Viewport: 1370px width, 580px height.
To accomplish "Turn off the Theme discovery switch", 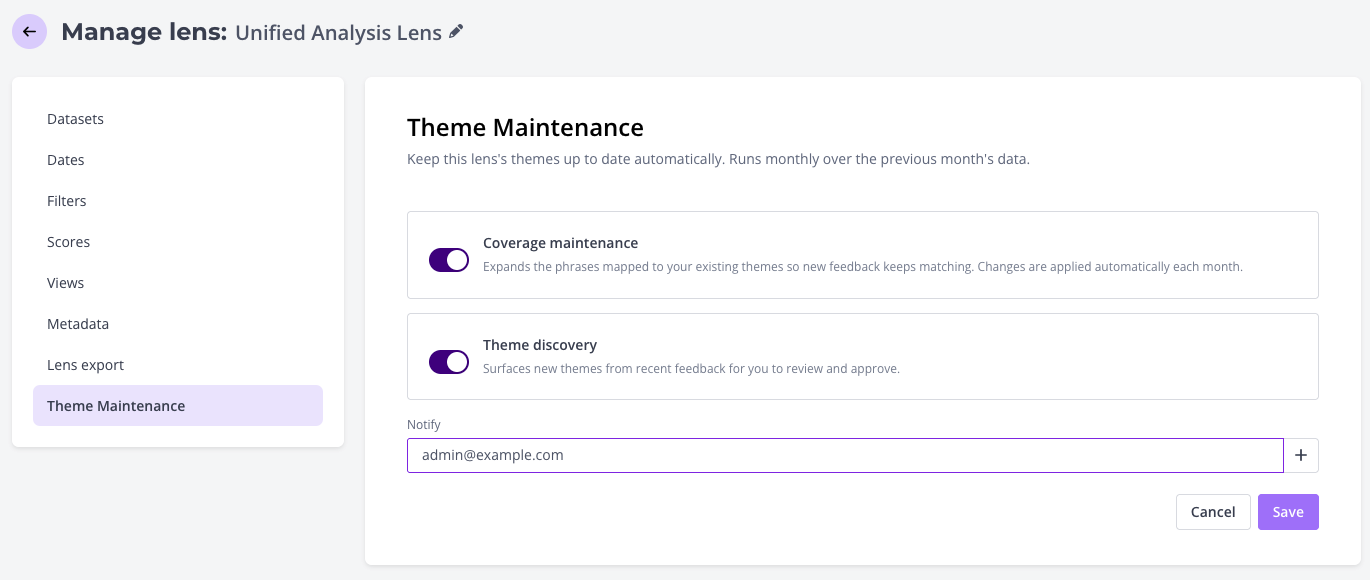I will pyautogui.click(x=449, y=362).
